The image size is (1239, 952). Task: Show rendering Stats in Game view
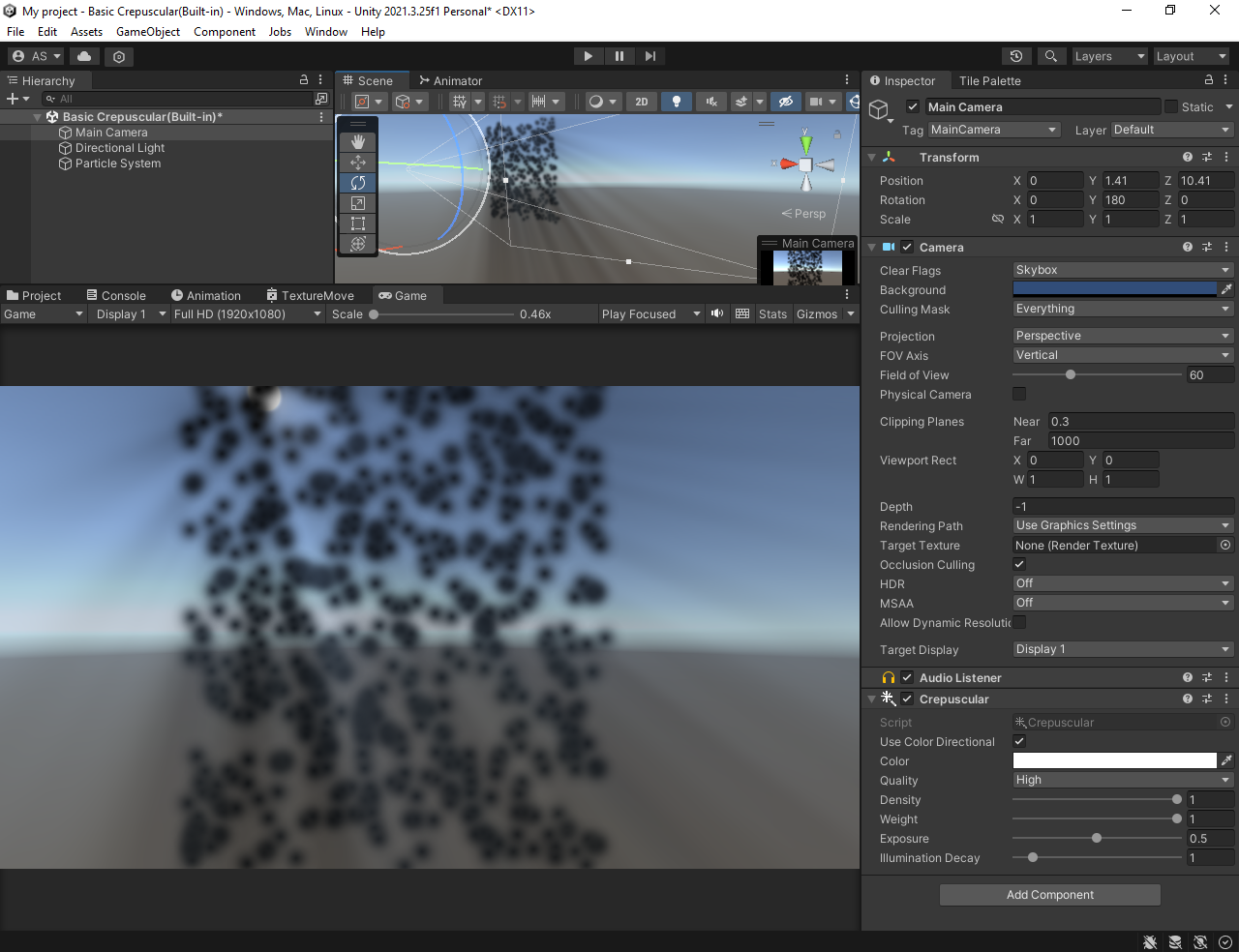click(x=772, y=313)
